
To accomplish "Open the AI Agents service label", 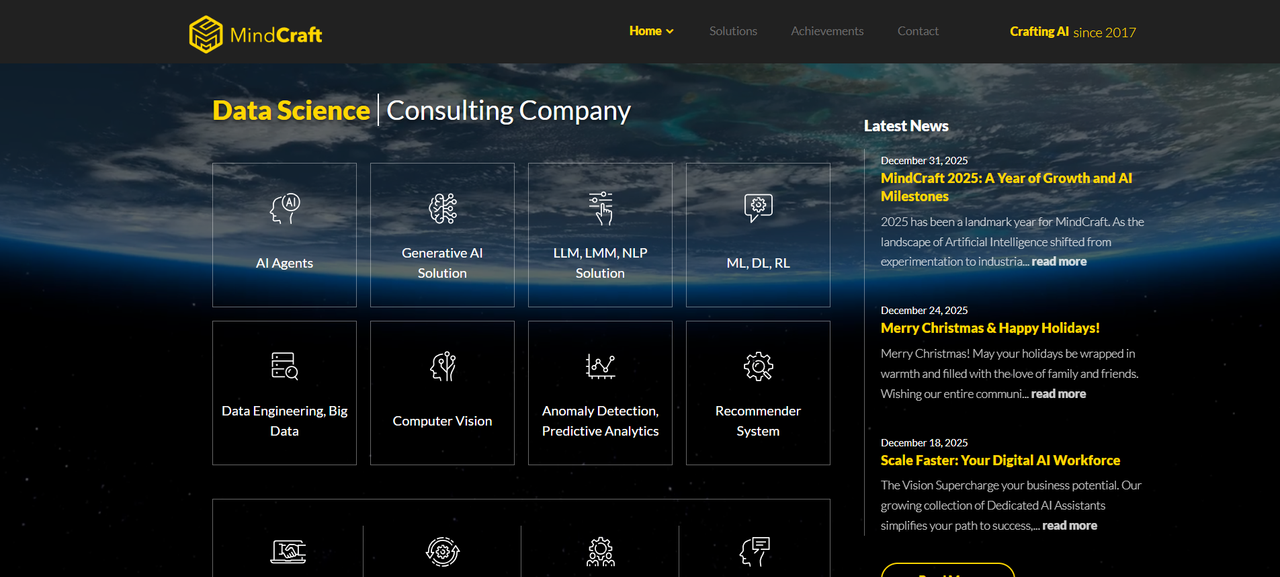I will click(x=285, y=263).
